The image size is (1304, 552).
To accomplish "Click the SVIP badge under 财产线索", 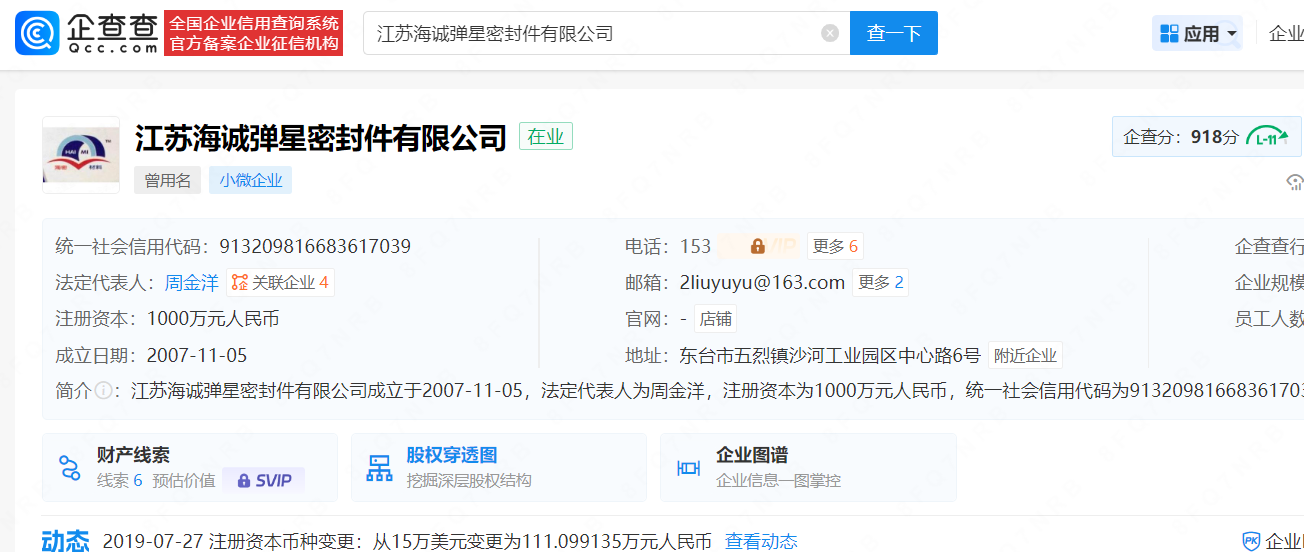I will point(264,481).
